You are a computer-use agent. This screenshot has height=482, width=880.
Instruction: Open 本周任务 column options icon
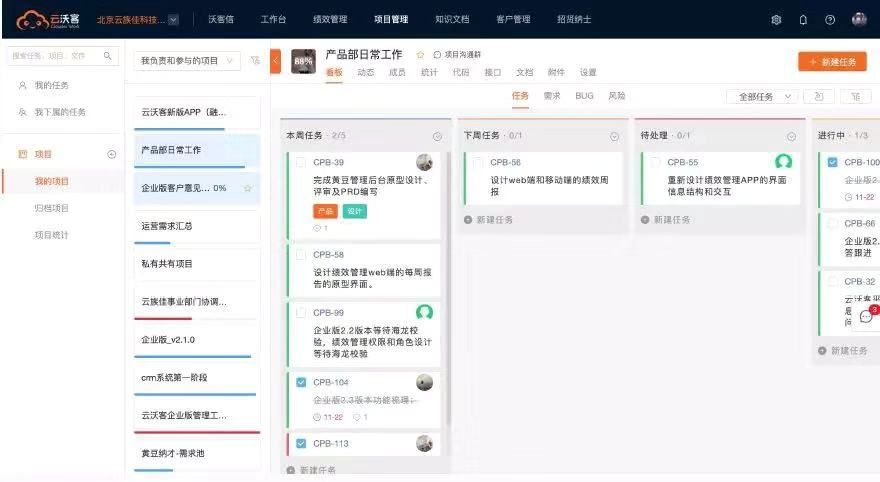437,136
